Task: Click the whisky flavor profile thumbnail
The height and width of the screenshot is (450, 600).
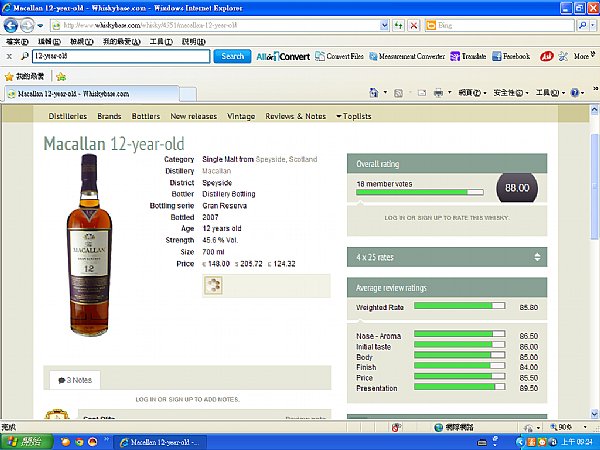Action: (x=213, y=285)
